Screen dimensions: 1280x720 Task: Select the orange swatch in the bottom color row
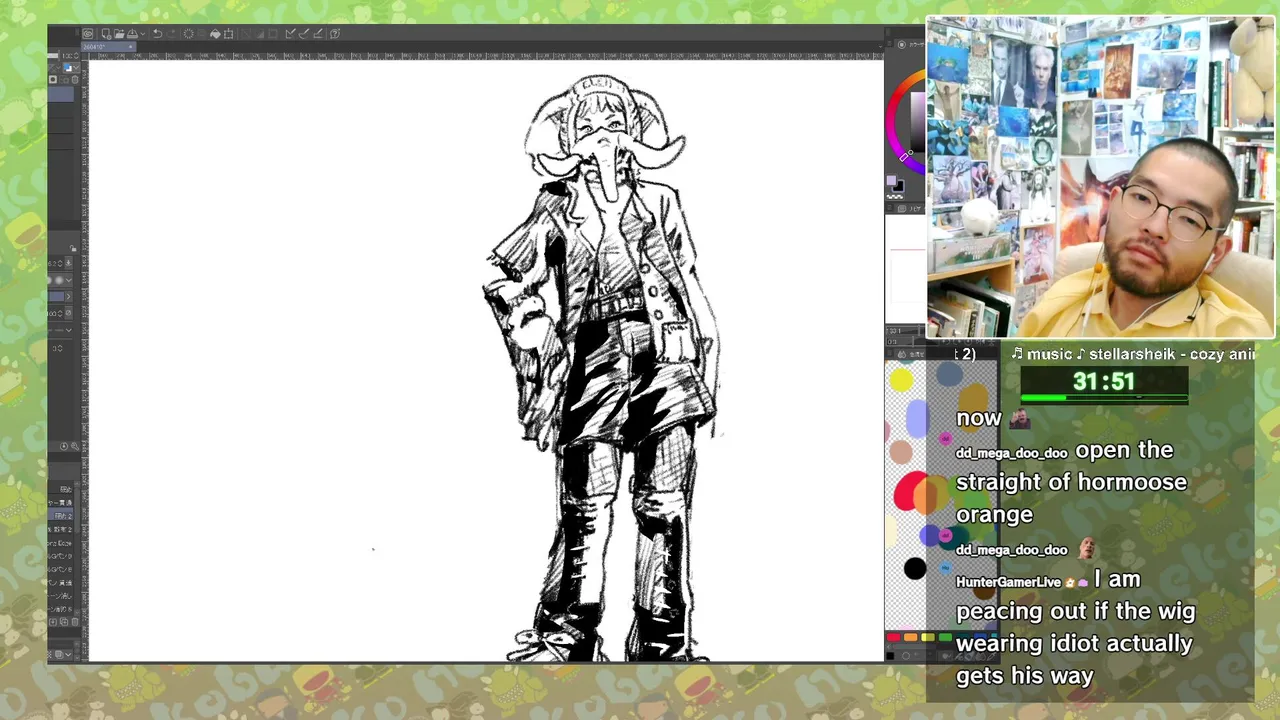(x=911, y=637)
